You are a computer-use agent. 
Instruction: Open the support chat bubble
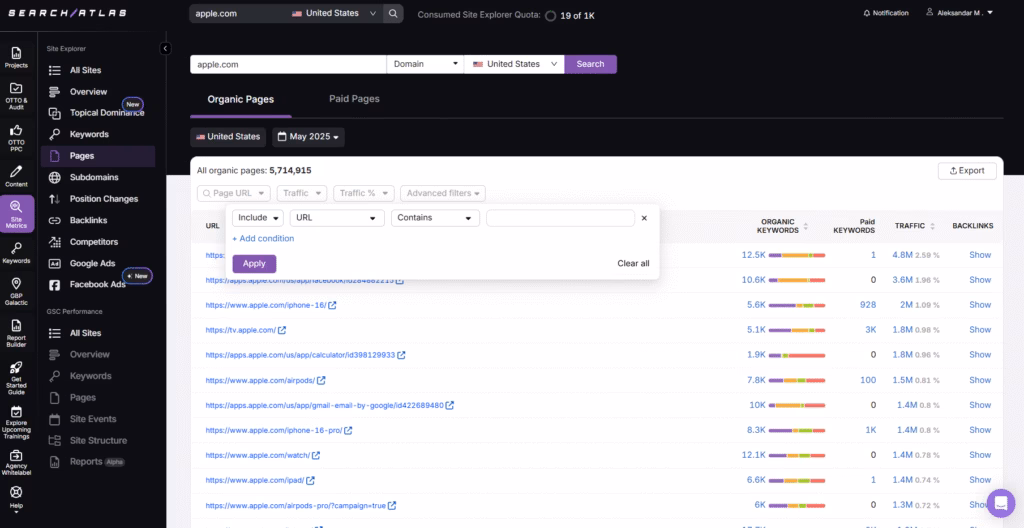(1000, 503)
